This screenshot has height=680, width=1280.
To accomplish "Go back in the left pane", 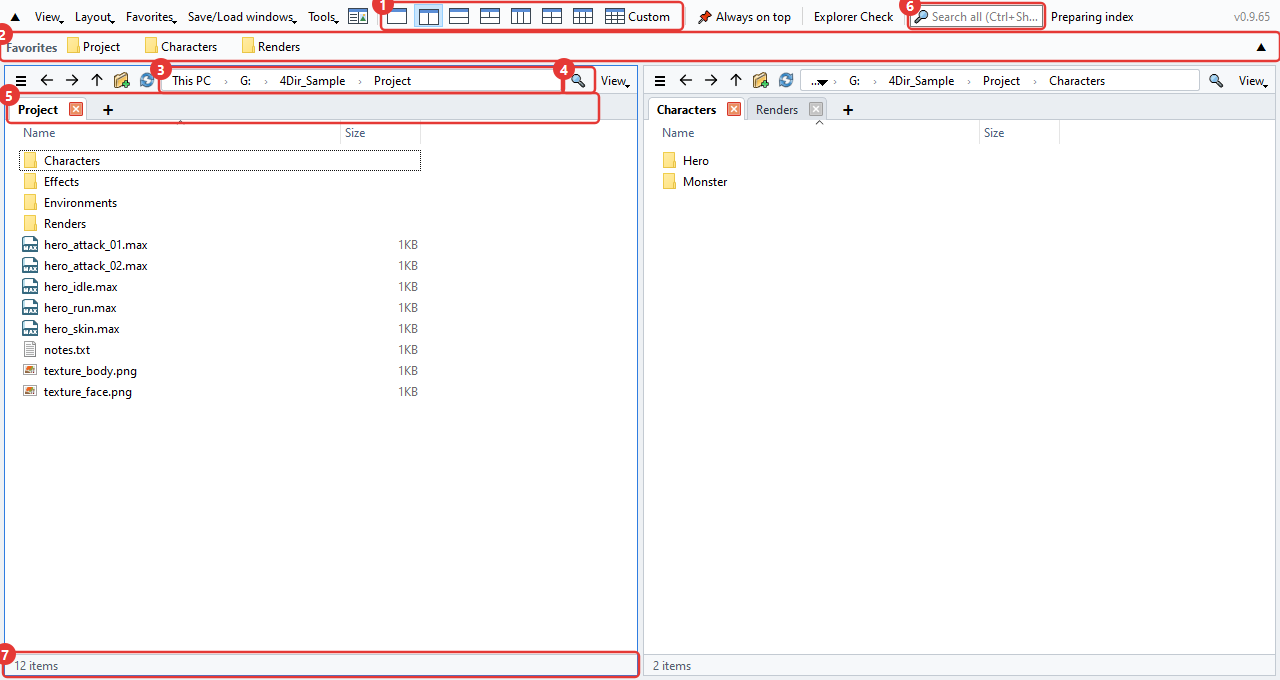I will (47, 81).
